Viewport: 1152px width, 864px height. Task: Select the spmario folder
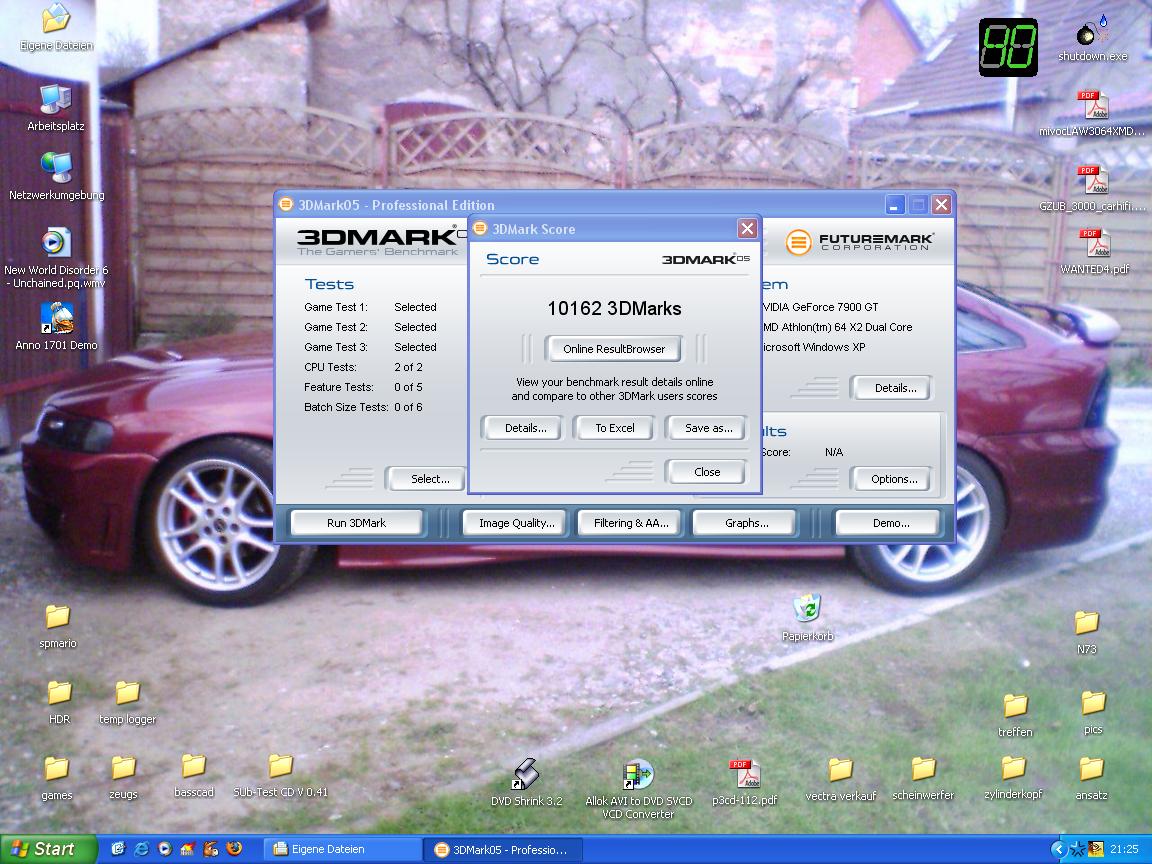(57, 626)
